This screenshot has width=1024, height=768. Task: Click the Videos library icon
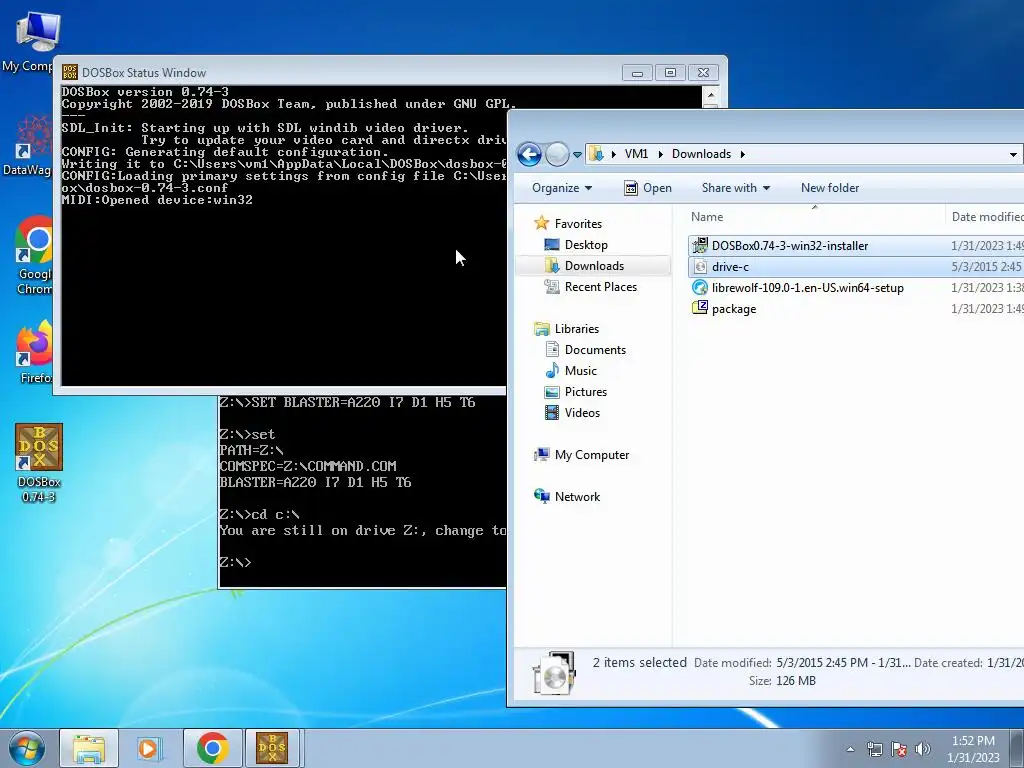pyautogui.click(x=552, y=412)
